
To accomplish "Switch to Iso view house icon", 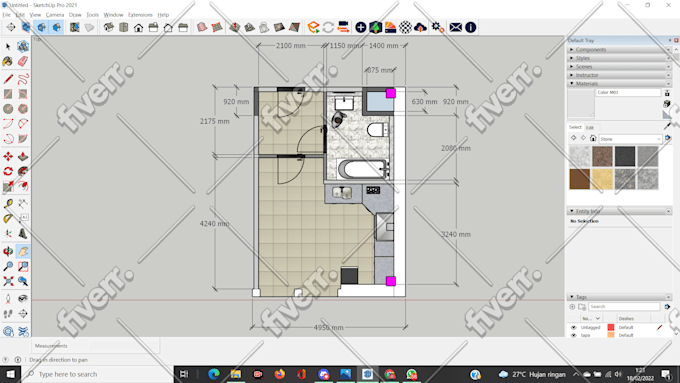I will click(108, 27).
